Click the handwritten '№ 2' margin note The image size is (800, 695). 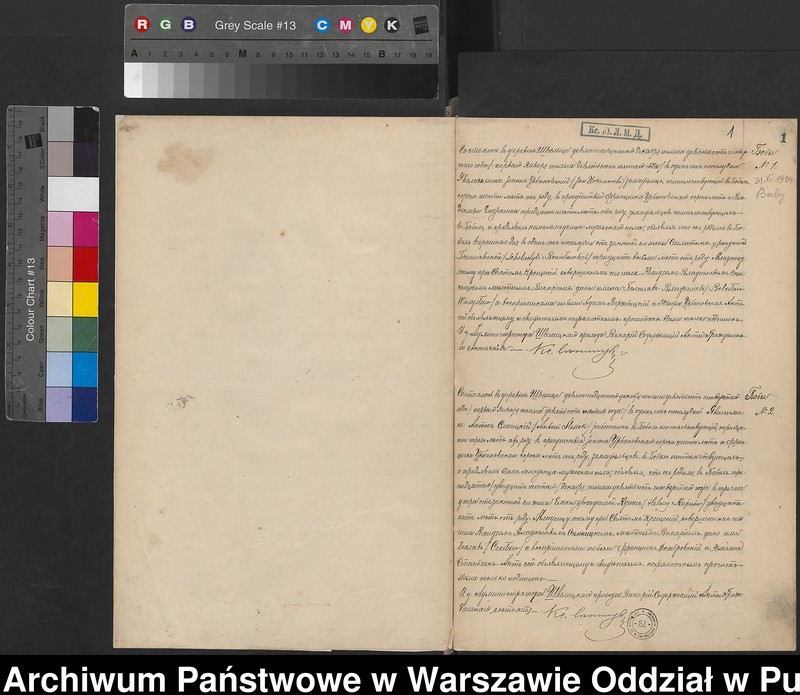coord(763,411)
